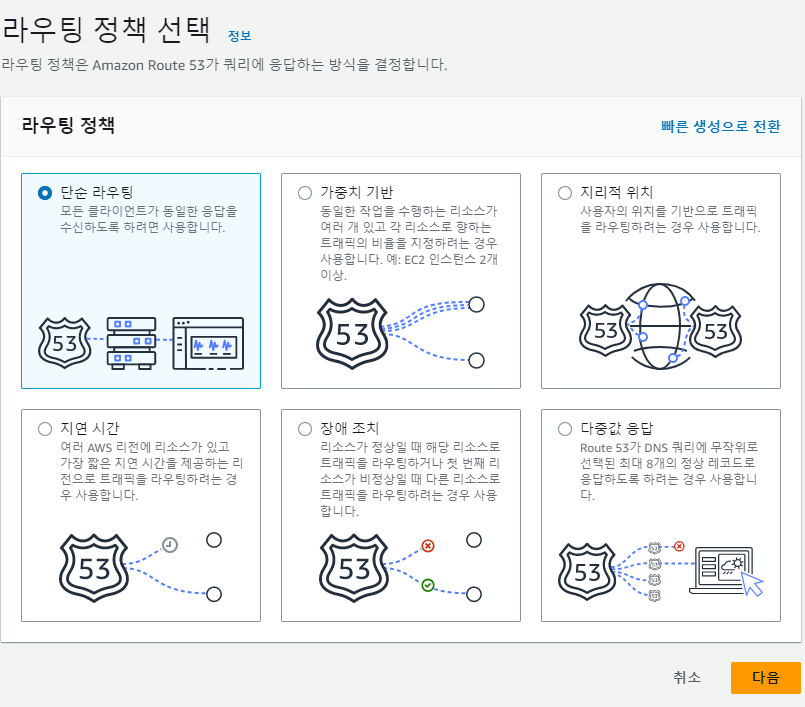
Task: Click the 라우팅 정책 선택 page title
Action: (106, 29)
